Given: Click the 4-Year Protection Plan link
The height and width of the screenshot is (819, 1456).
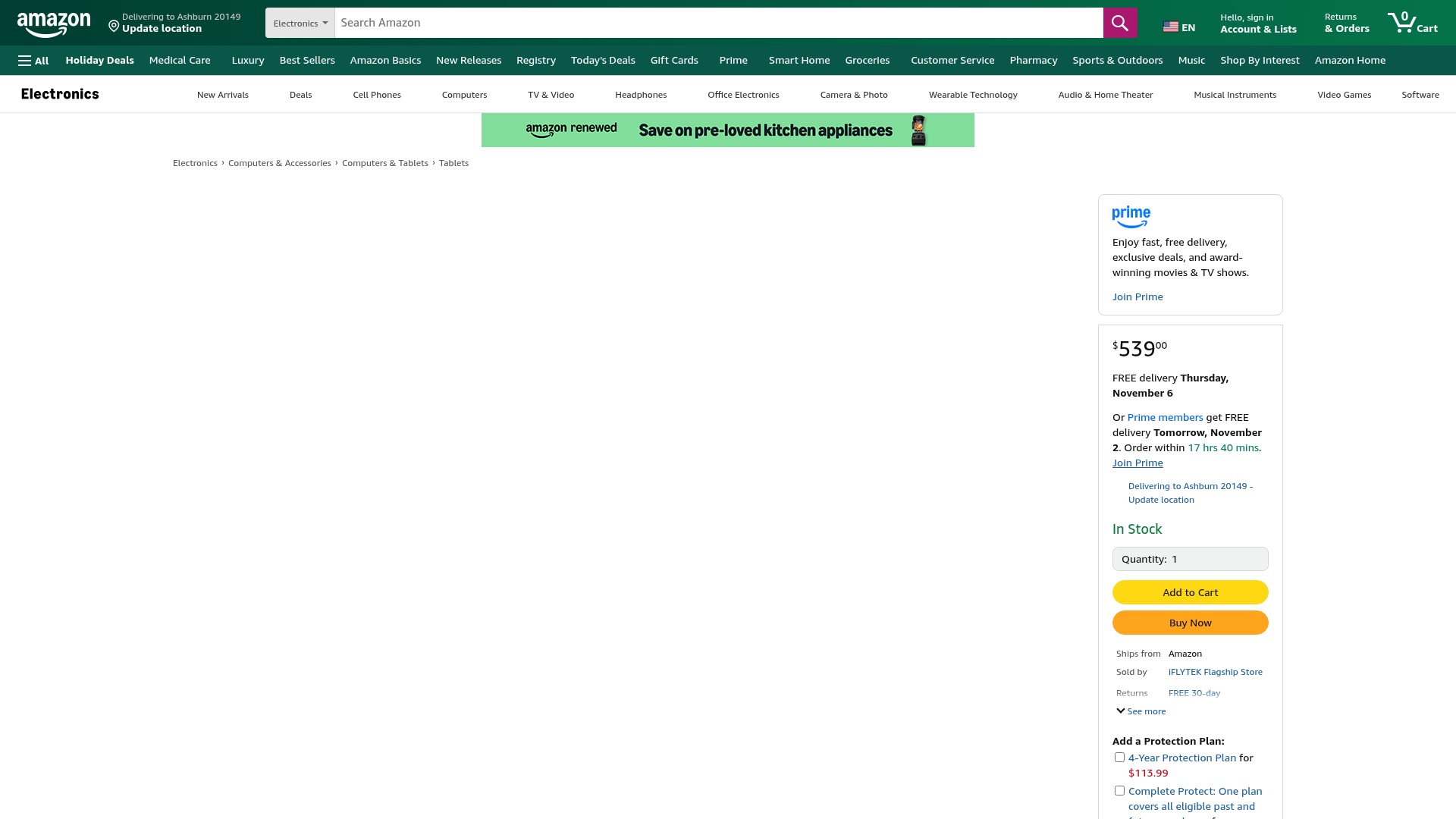Looking at the screenshot, I should (x=1181, y=758).
